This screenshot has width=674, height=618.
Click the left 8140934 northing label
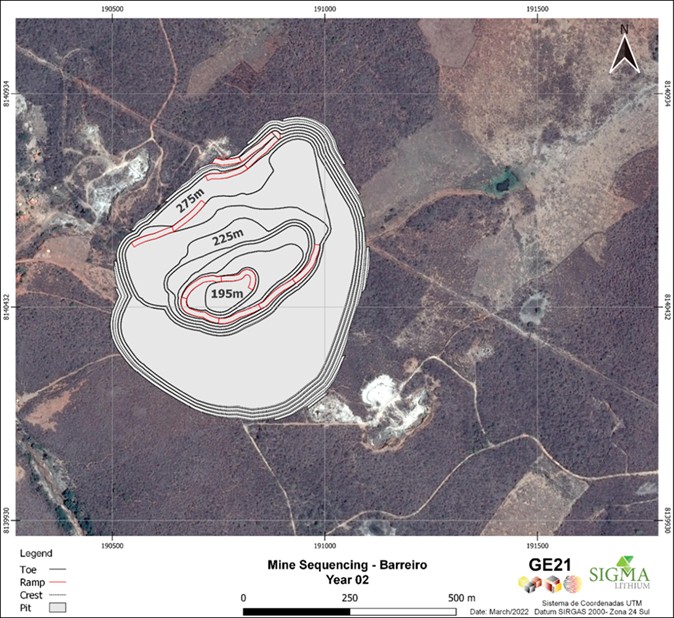tap(6, 94)
